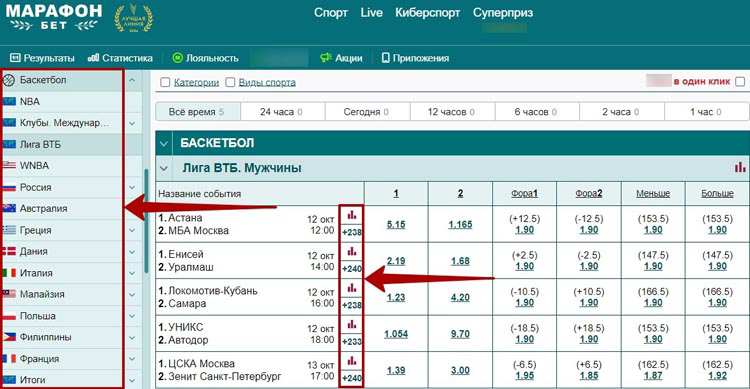Select the '2 часа' time filter tab
This screenshot has height=389, width=750.
tap(621, 112)
